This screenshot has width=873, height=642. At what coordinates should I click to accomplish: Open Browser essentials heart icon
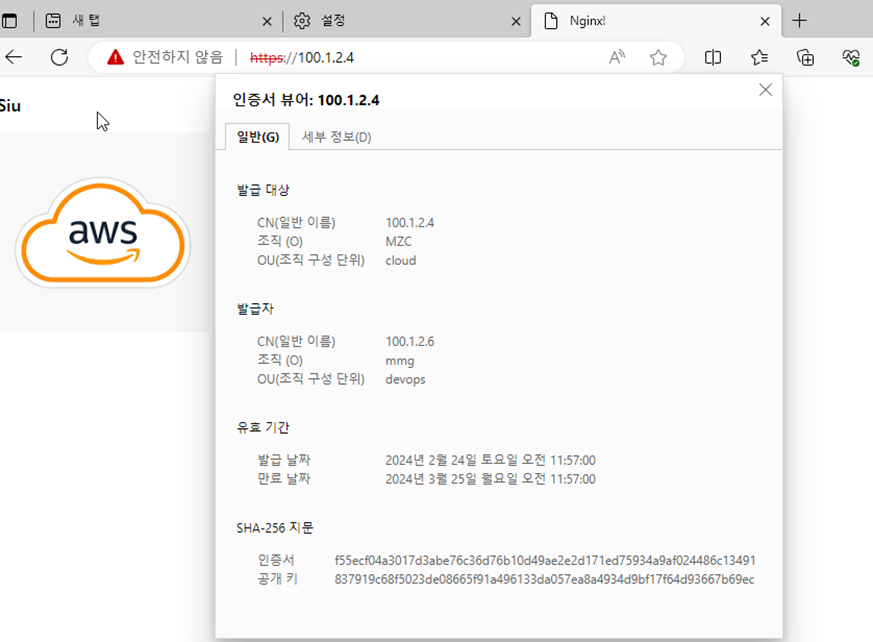pyautogui.click(x=851, y=57)
